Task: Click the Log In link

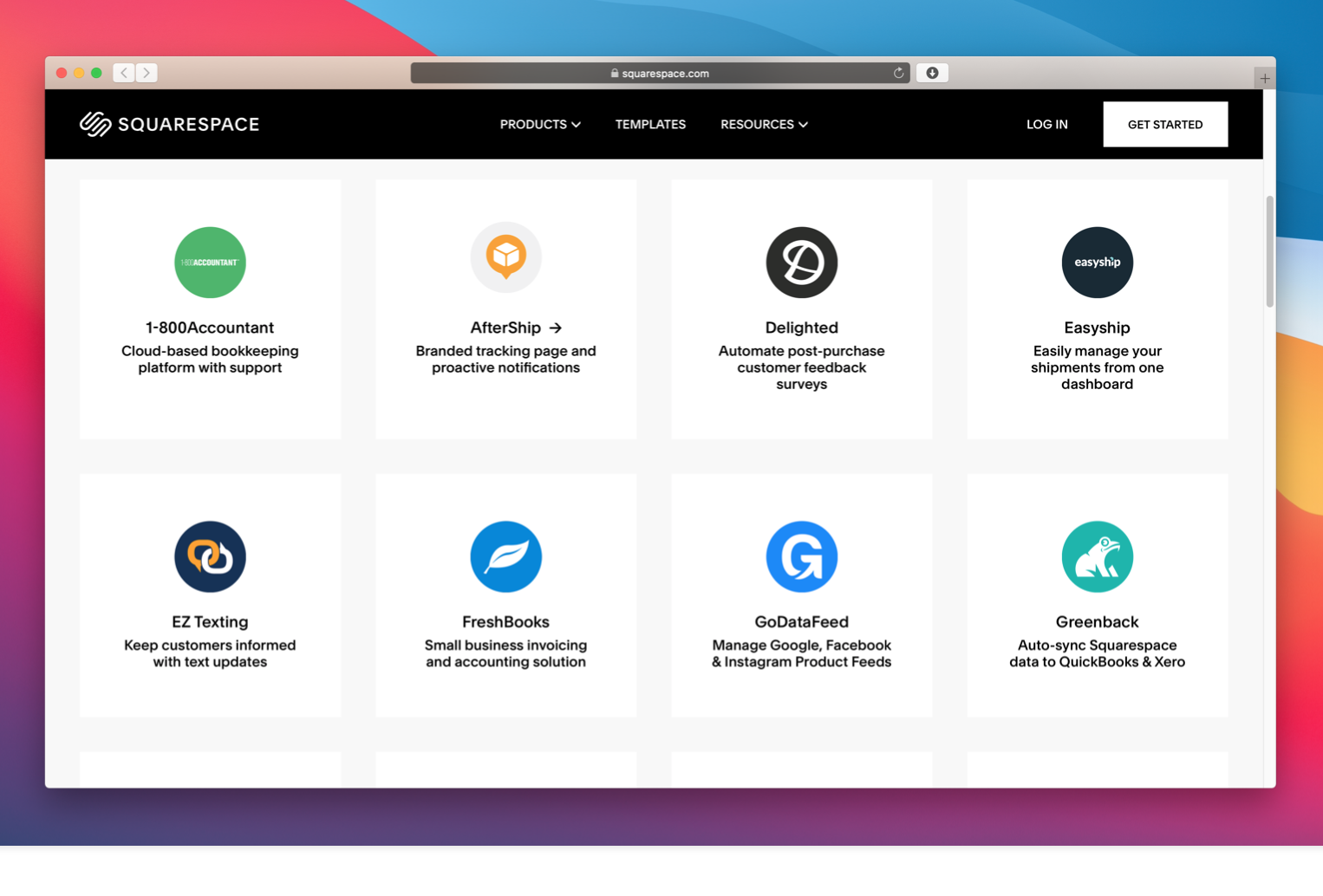Action: coord(1046,125)
